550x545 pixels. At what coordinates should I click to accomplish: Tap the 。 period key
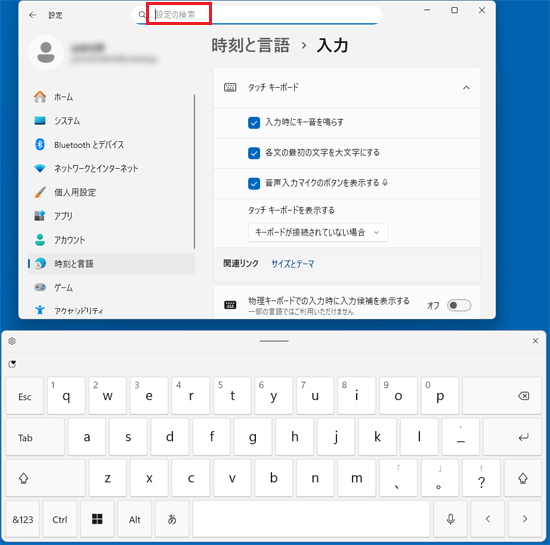pos(440,478)
